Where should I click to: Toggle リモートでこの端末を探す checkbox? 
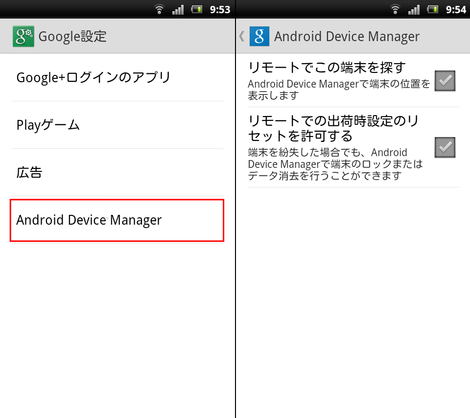[x=445, y=81]
